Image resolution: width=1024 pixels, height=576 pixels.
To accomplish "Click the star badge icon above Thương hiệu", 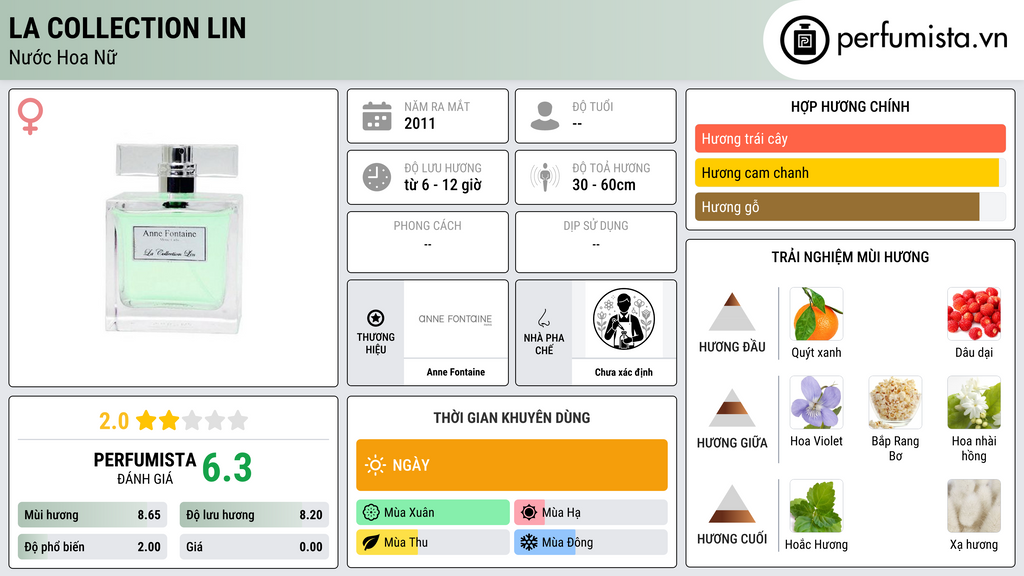I will [376, 318].
